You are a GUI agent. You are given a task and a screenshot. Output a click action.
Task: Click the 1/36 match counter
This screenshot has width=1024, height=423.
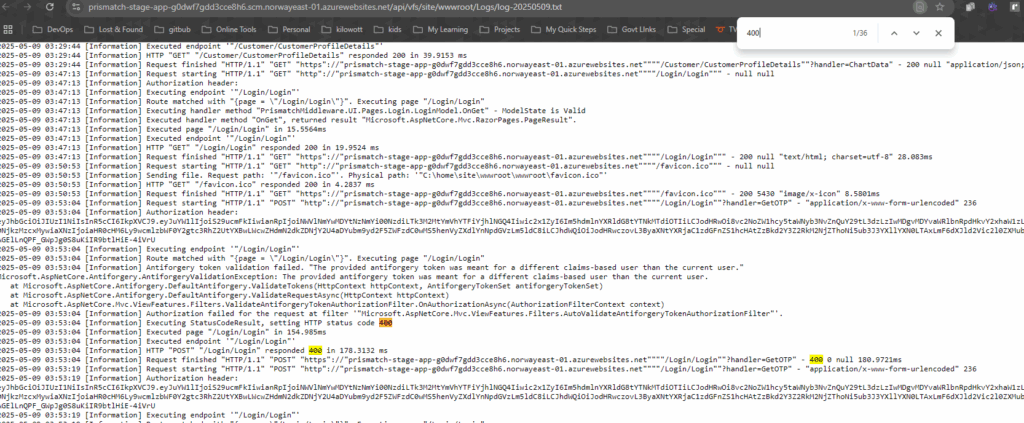(859, 33)
